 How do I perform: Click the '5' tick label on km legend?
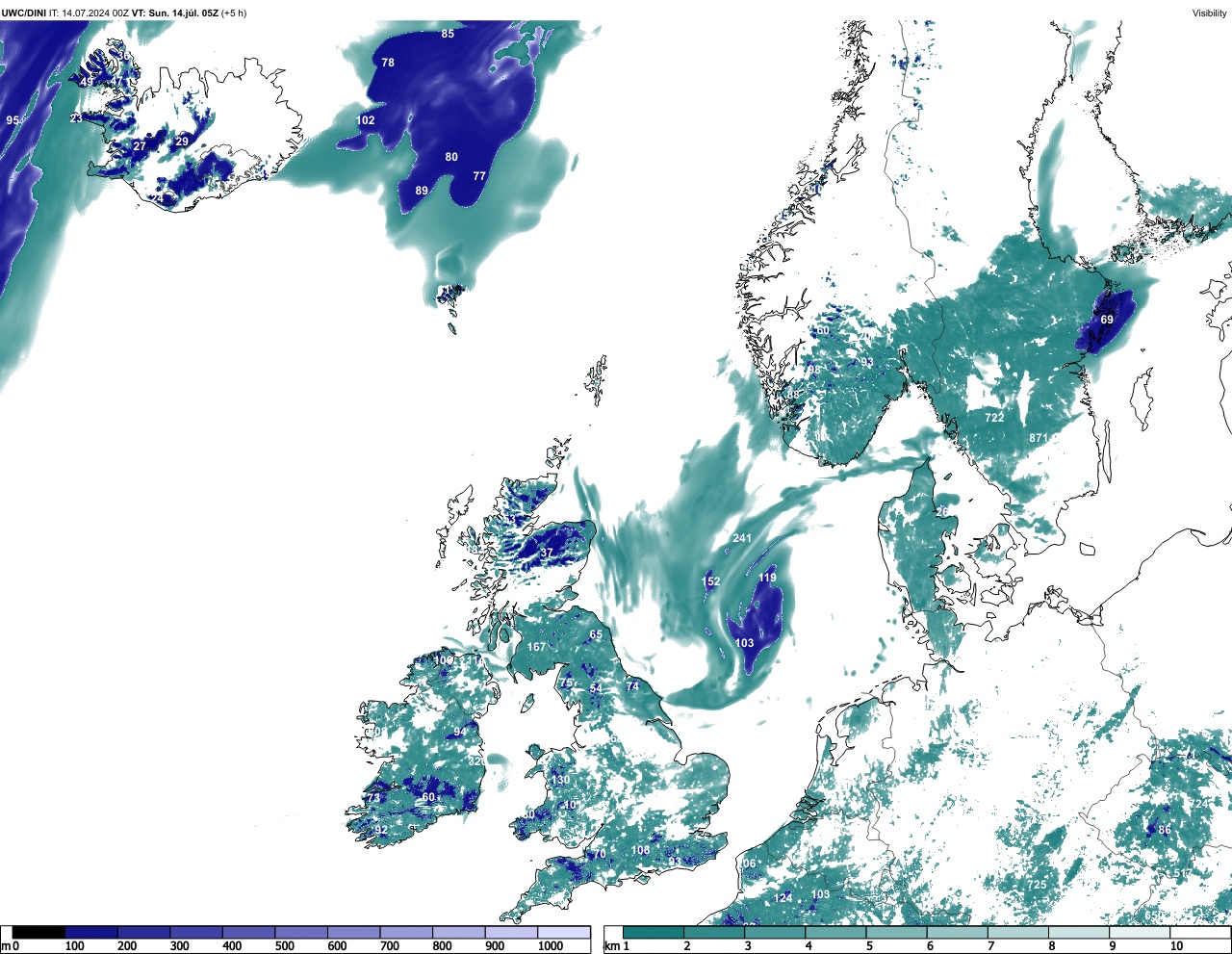[870, 946]
